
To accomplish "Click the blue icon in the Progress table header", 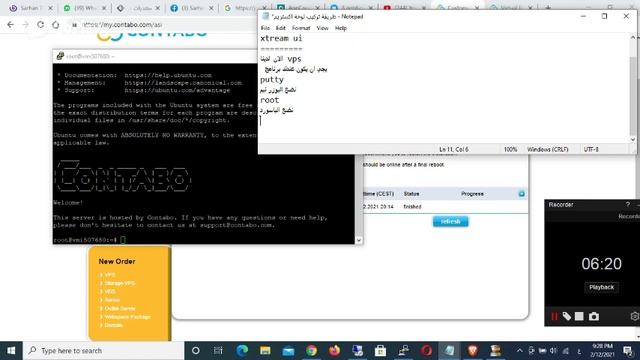I will click(522, 194).
